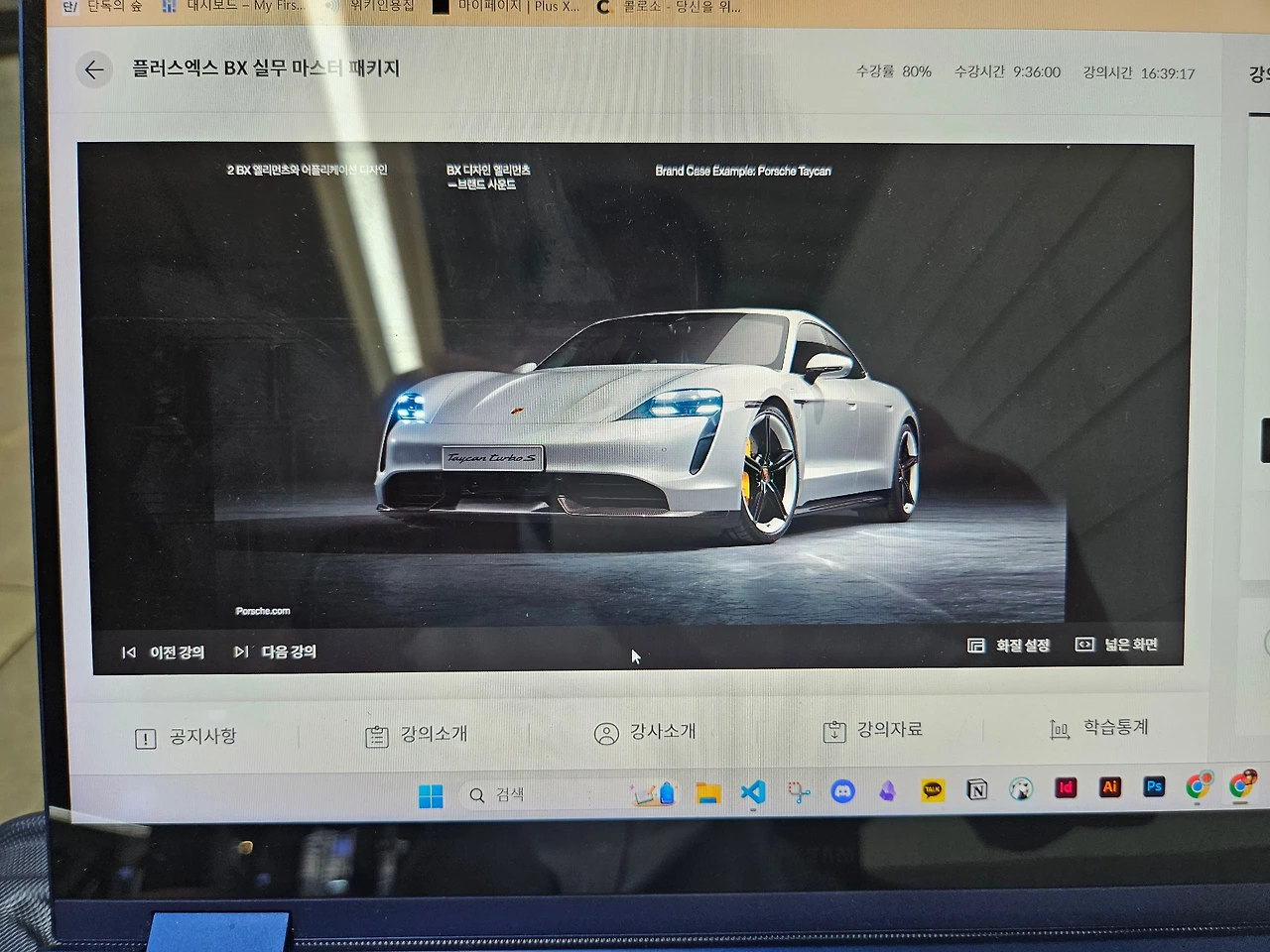Open File Explorer from the taskbar
The image size is (1270, 952).
(x=707, y=793)
